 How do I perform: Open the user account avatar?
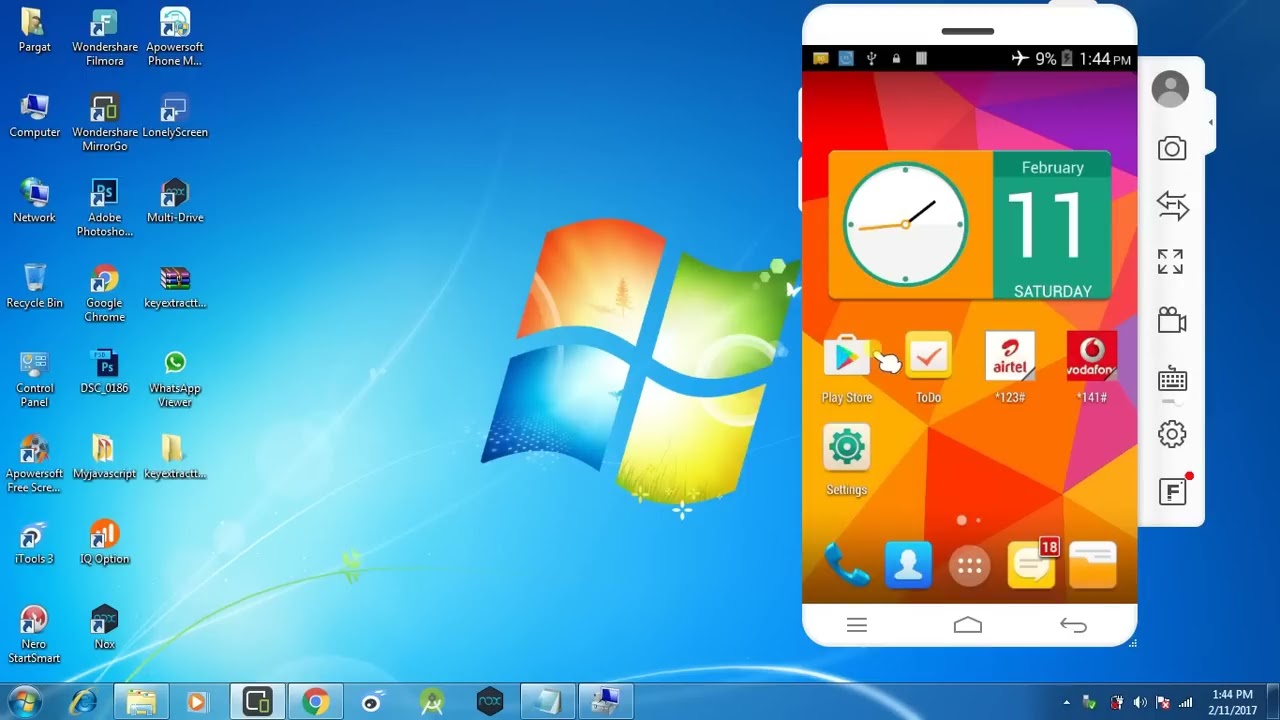coord(1170,89)
